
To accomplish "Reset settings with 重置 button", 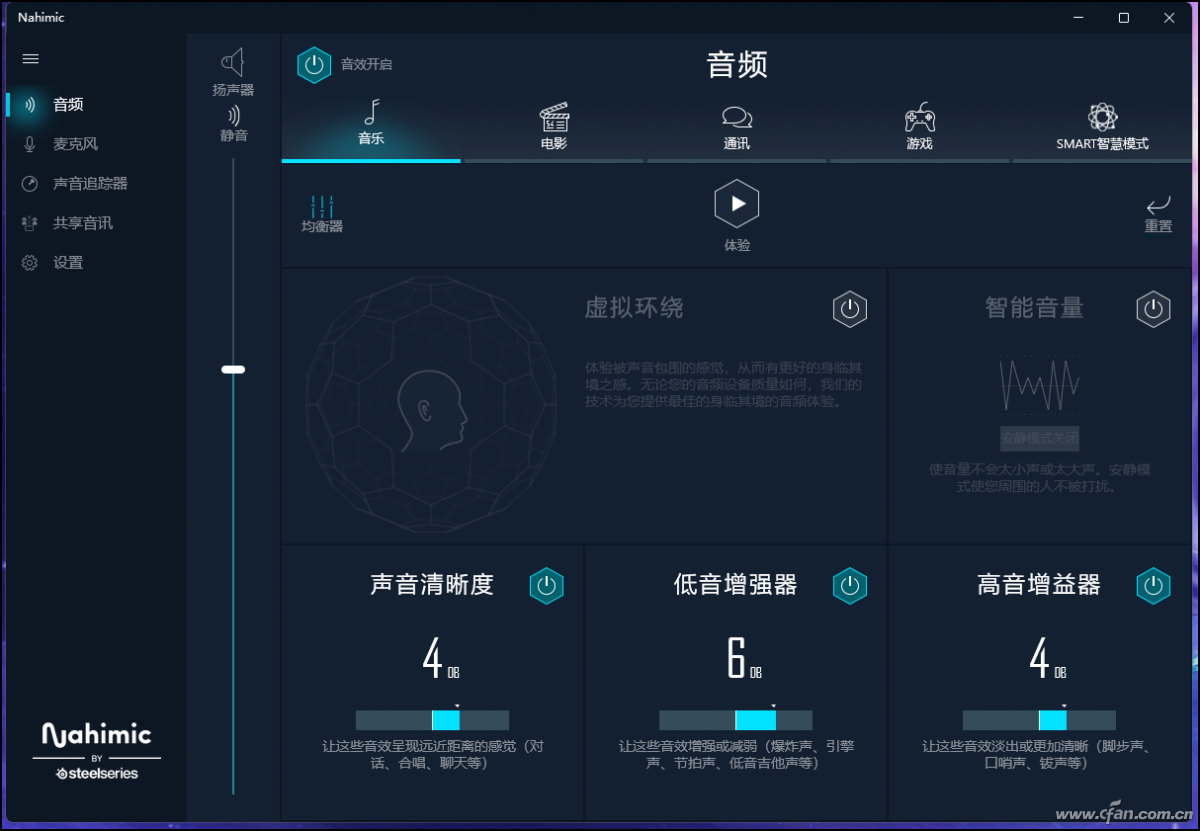I will (x=1158, y=214).
